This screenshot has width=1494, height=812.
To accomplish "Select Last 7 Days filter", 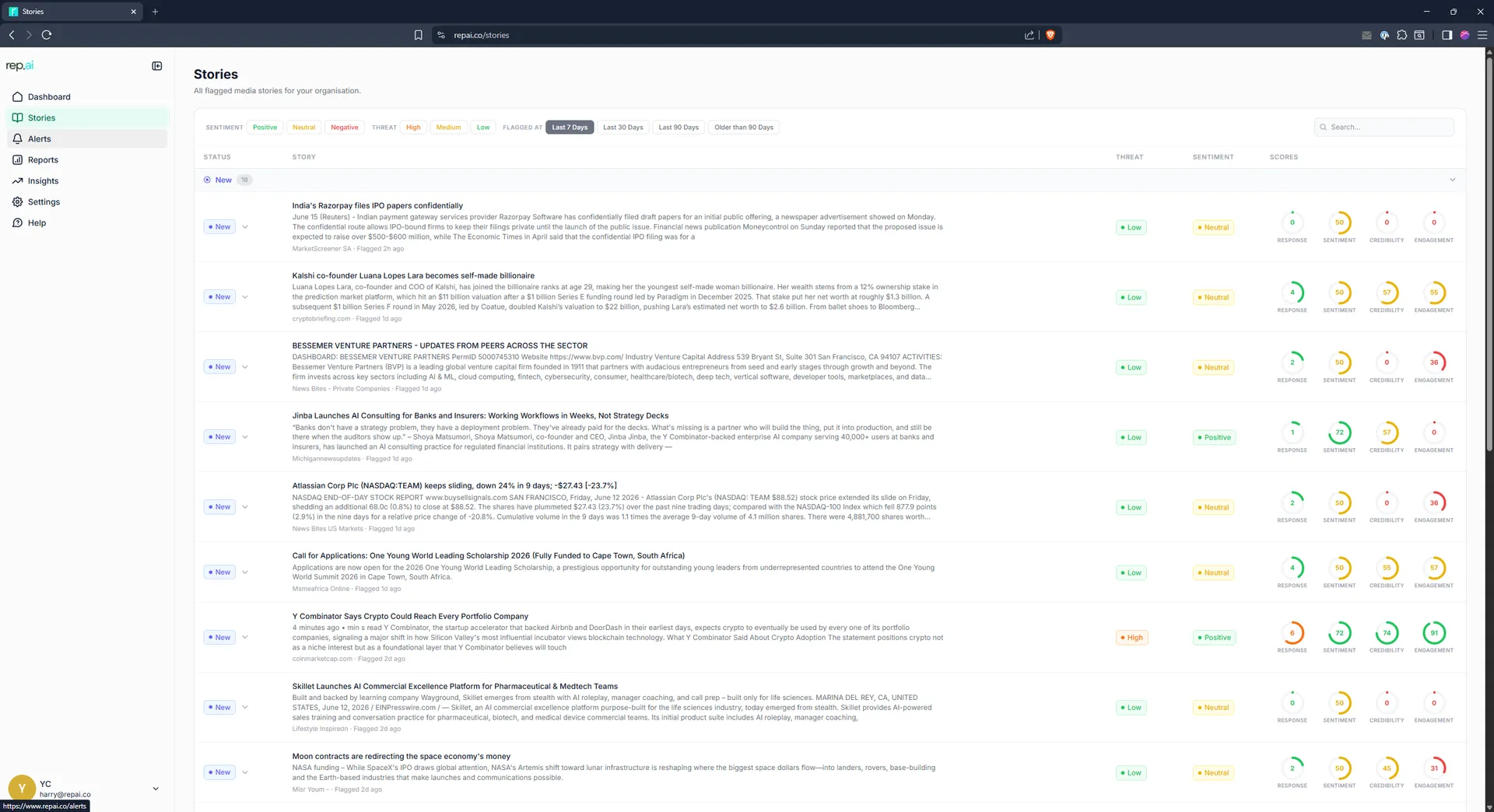I will pos(570,128).
